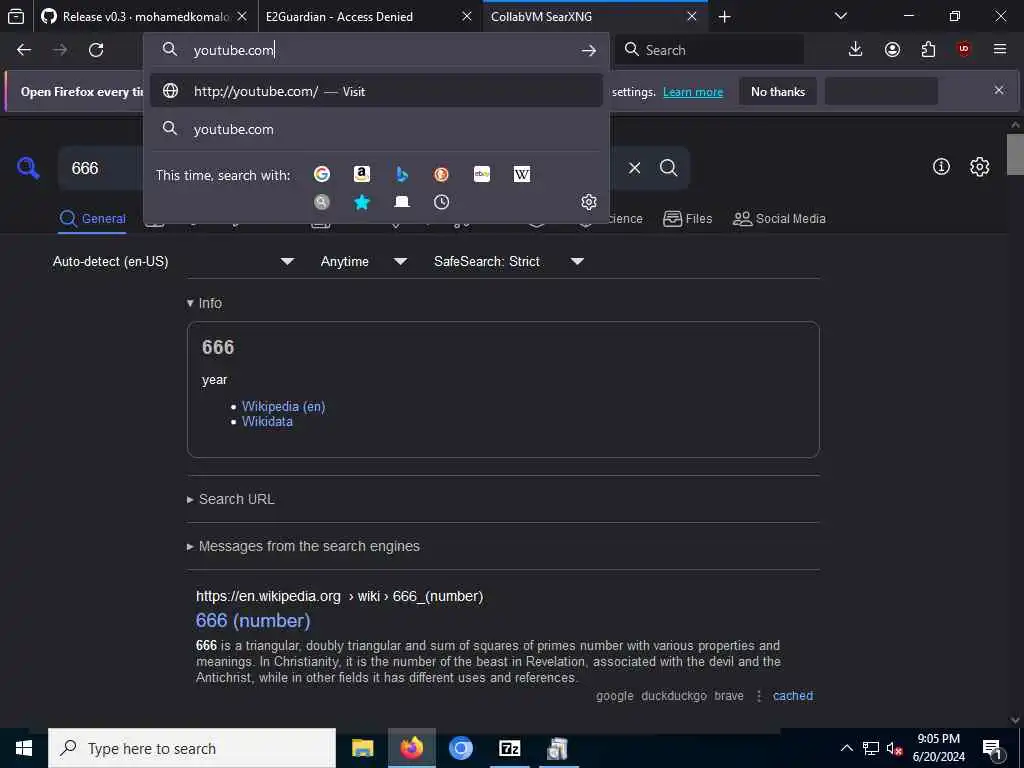Open the Firefox View icon left of the tabs

tap(16, 16)
